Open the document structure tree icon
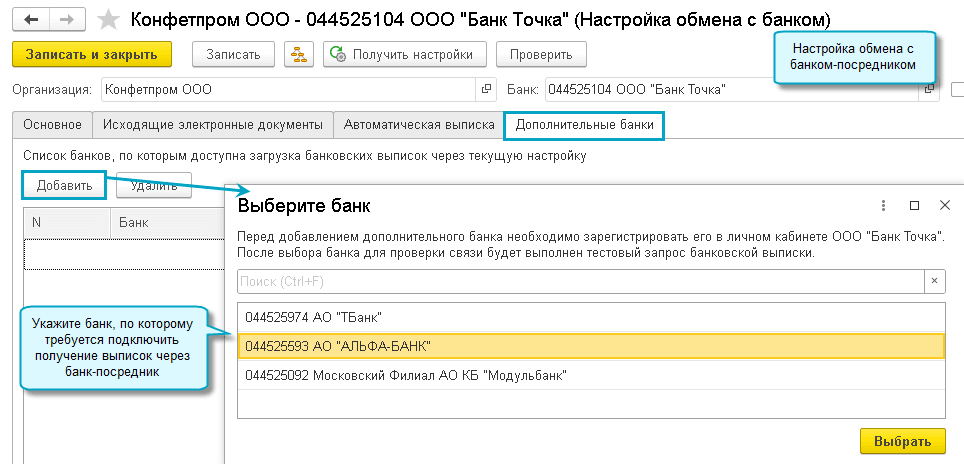Image resolution: width=964 pixels, height=464 pixels. (x=299, y=54)
